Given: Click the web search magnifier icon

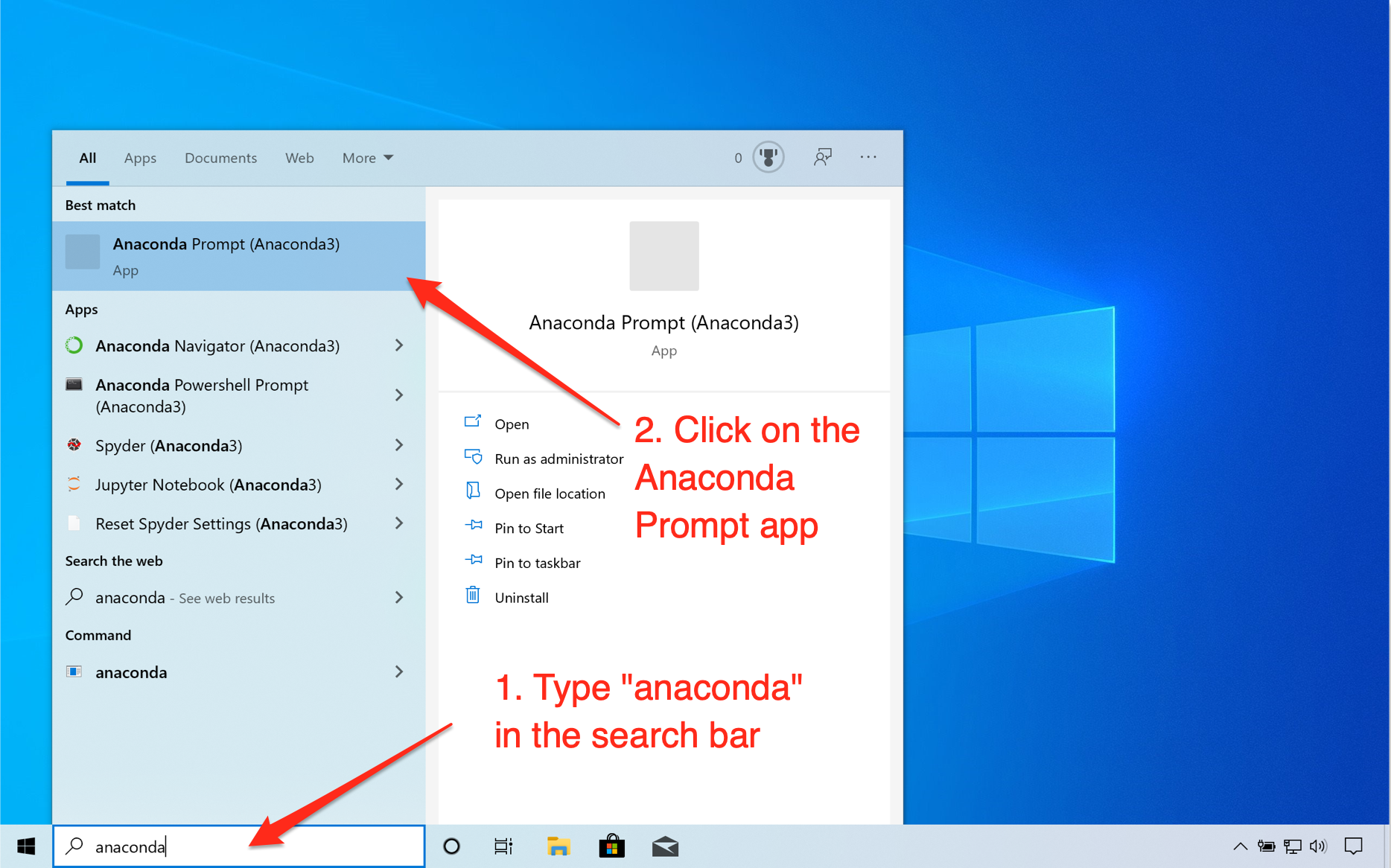Looking at the screenshot, I should (x=74, y=597).
